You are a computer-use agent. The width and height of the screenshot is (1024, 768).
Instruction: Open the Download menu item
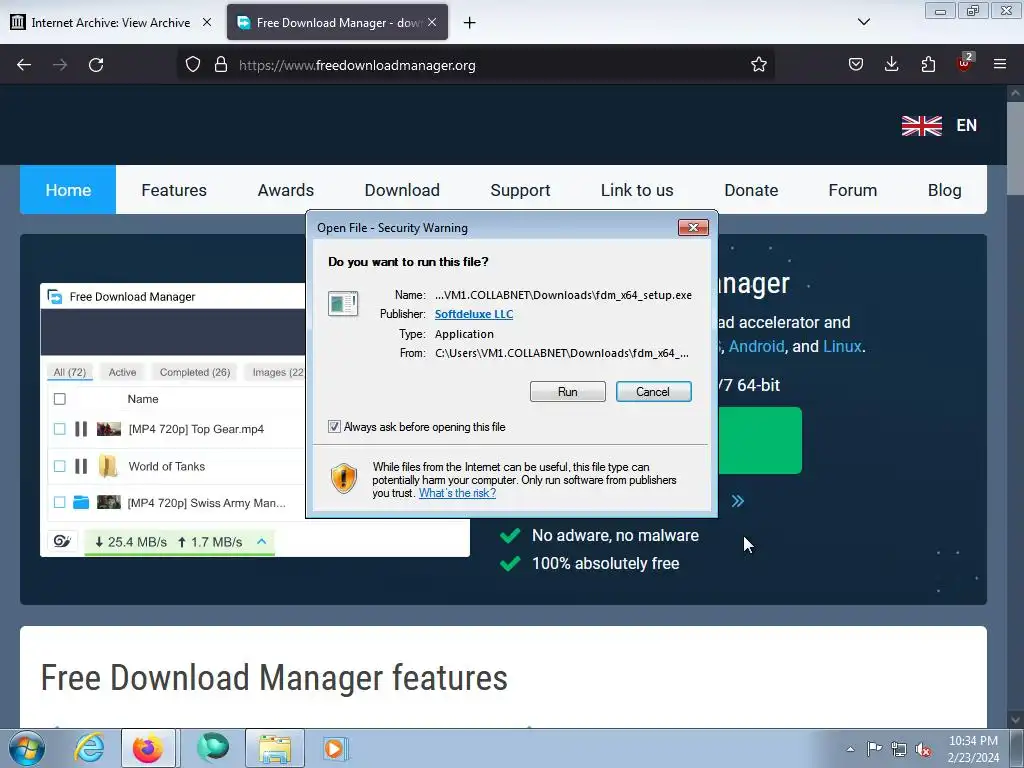(402, 190)
